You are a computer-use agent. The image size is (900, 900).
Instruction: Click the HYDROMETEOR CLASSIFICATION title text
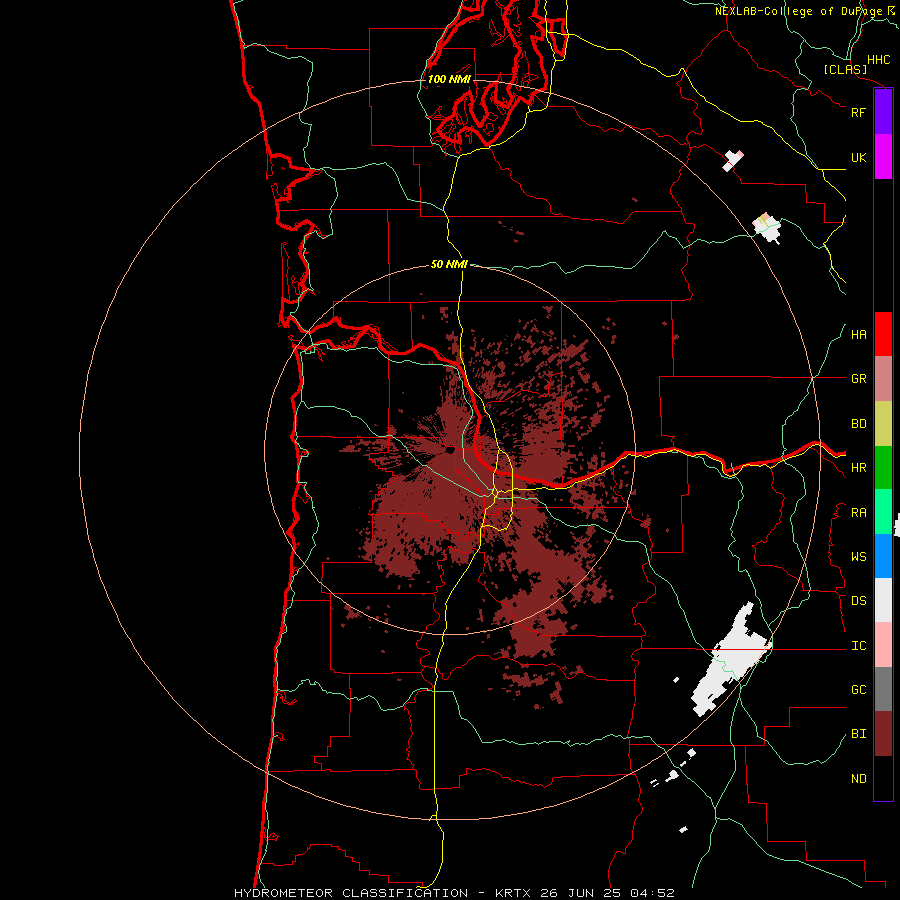351,893
